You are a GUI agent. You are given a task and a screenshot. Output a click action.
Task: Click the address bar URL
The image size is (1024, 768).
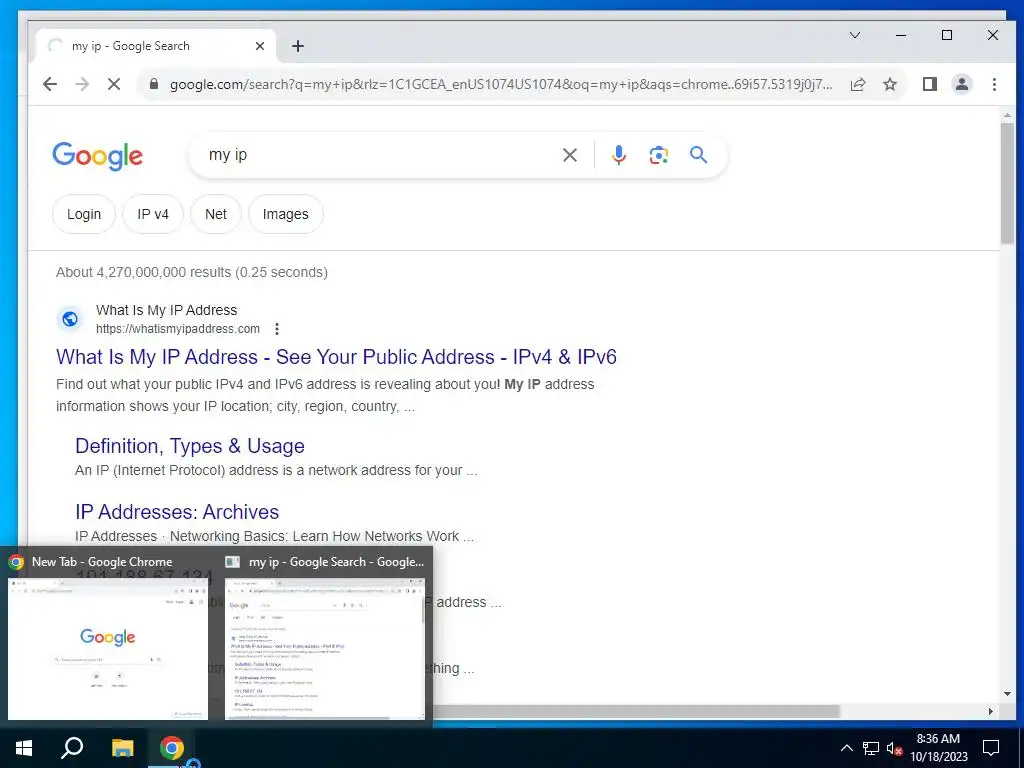click(501, 84)
